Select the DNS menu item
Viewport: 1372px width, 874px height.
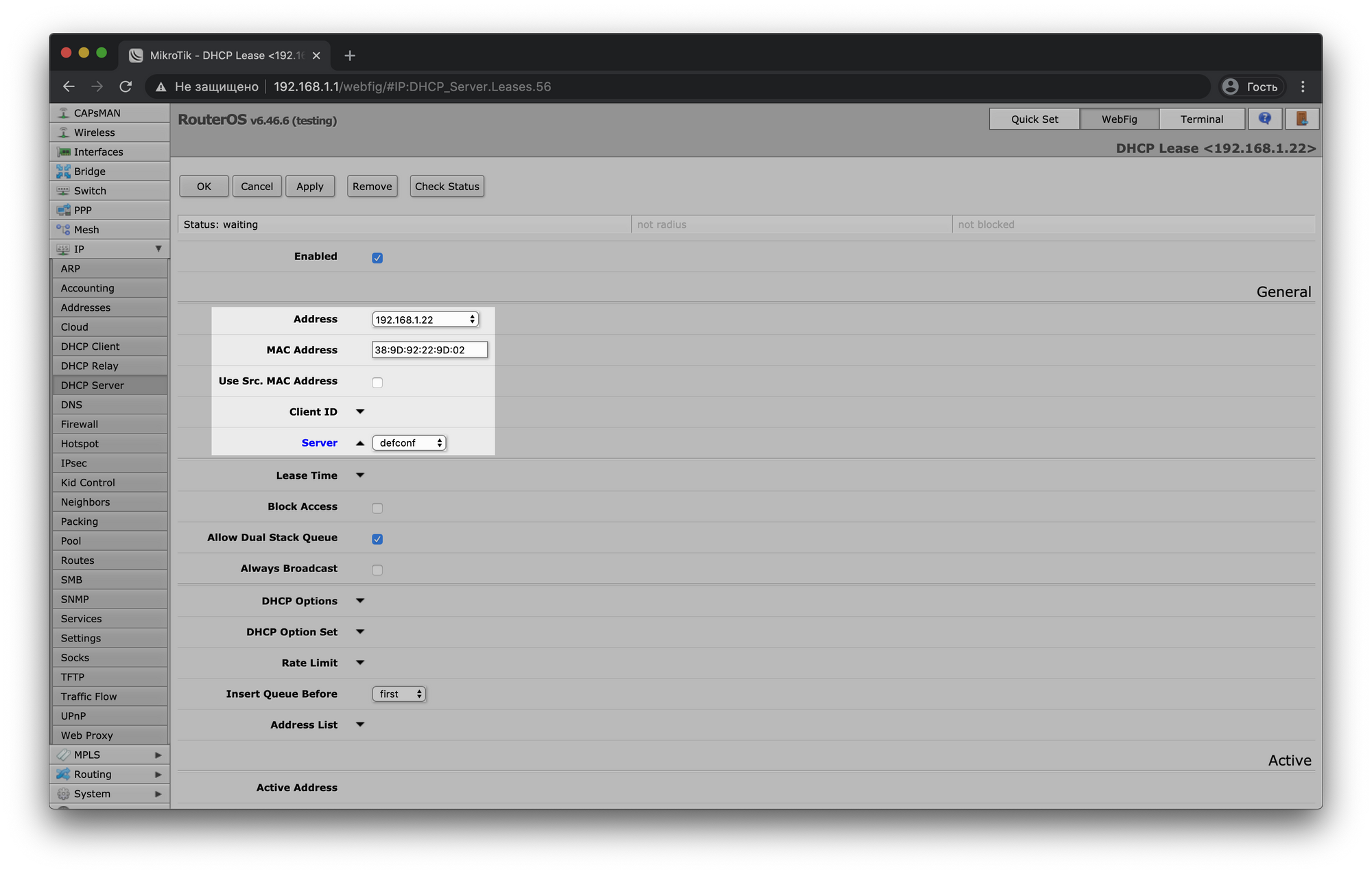point(70,404)
